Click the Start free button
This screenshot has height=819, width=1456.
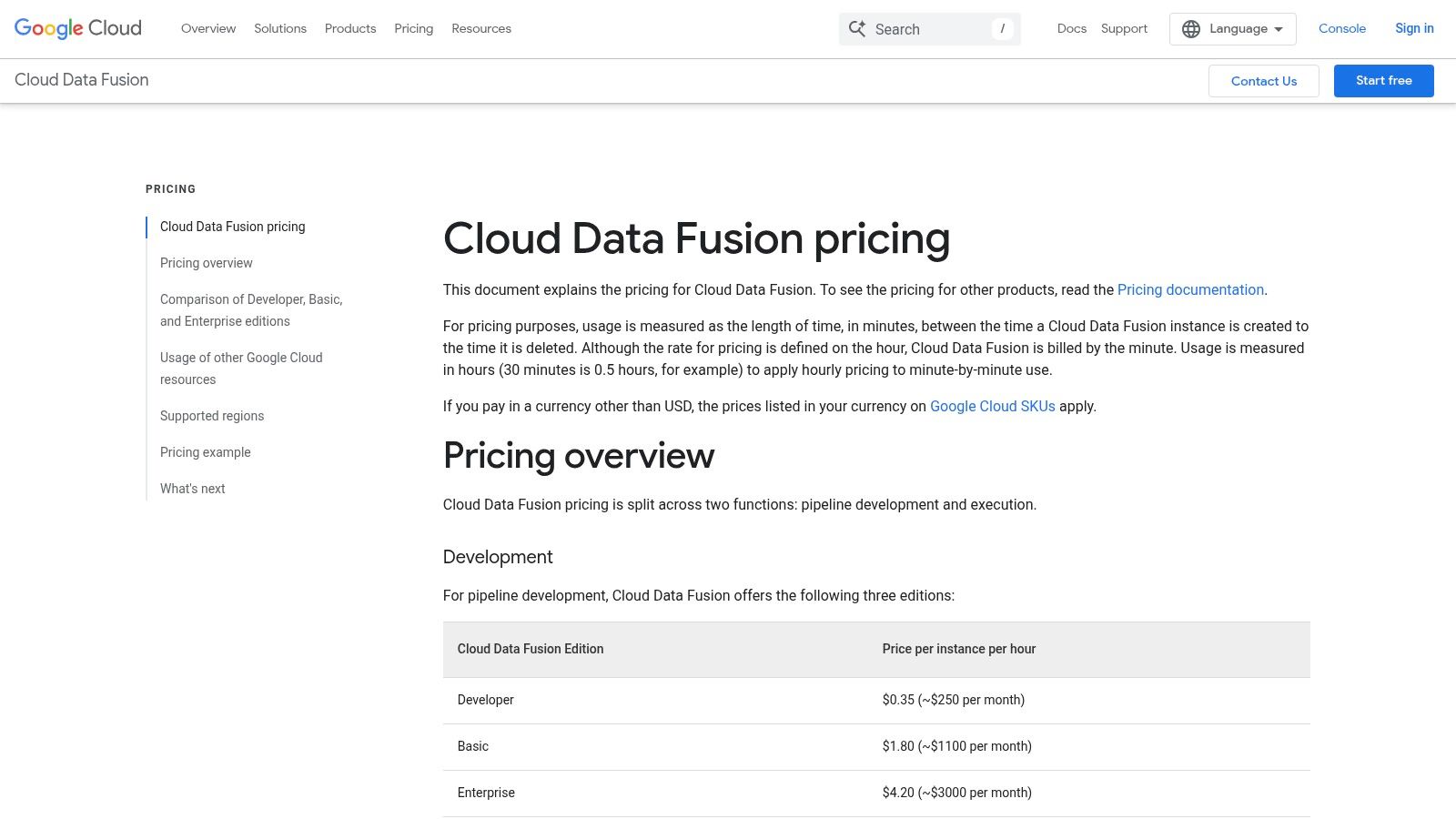tap(1383, 80)
